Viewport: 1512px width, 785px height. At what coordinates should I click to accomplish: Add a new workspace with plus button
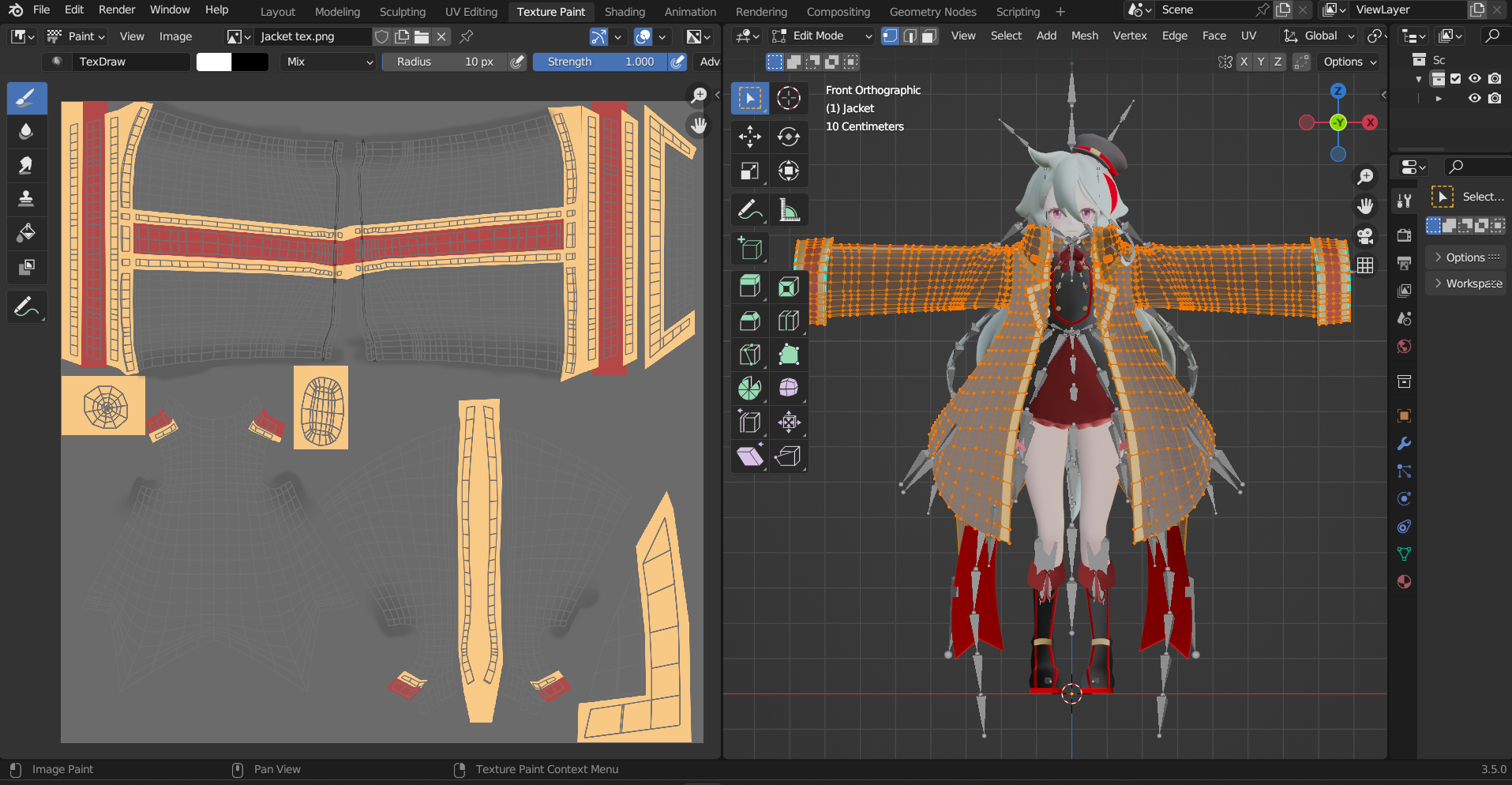click(x=1060, y=12)
